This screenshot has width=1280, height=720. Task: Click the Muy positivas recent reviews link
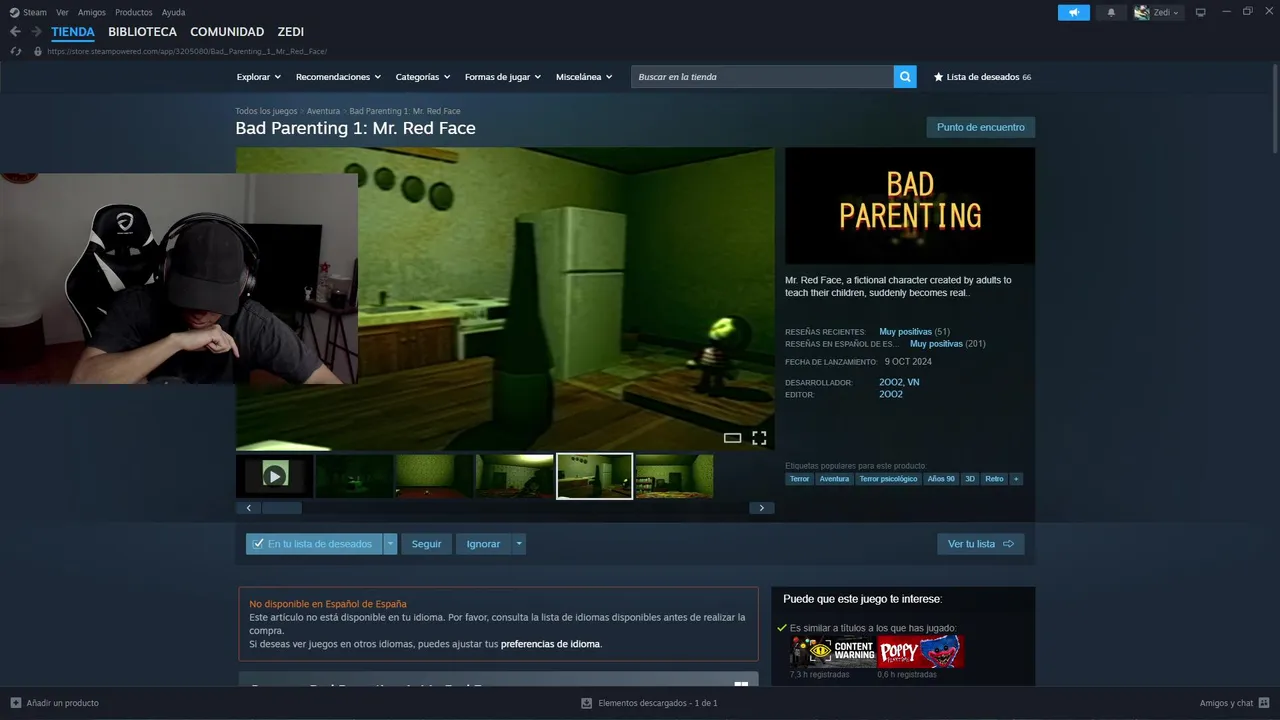click(x=905, y=331)
